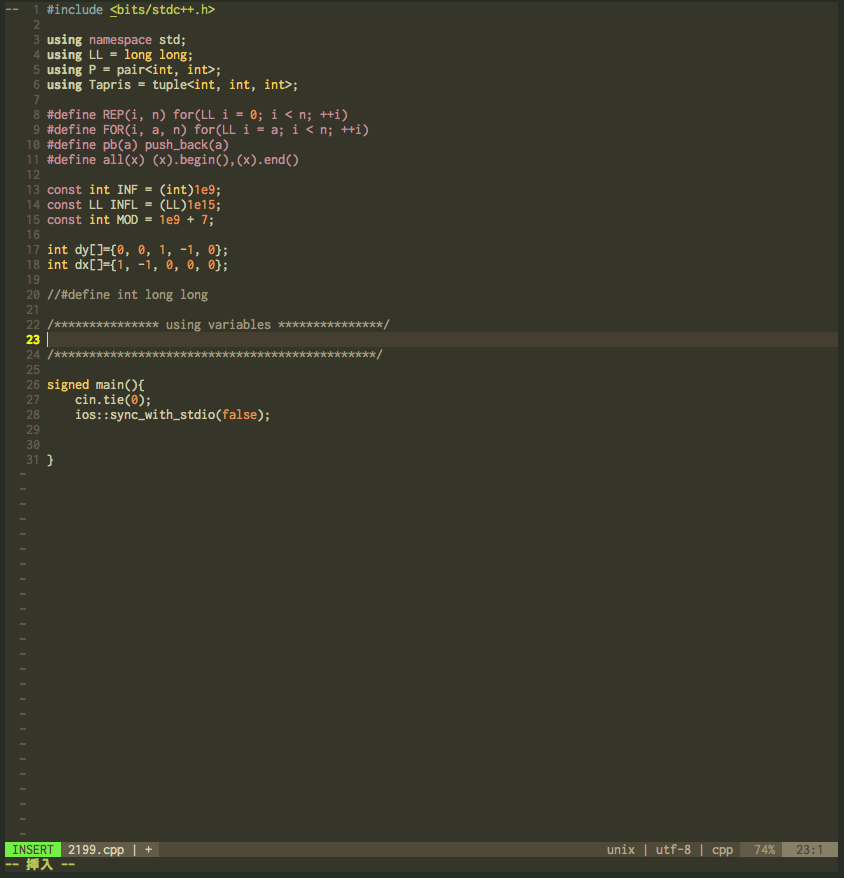Viewport: 844px width, 878px height.
Task: Click the INSERT mode indicator in status line
Action: (32, 849)
